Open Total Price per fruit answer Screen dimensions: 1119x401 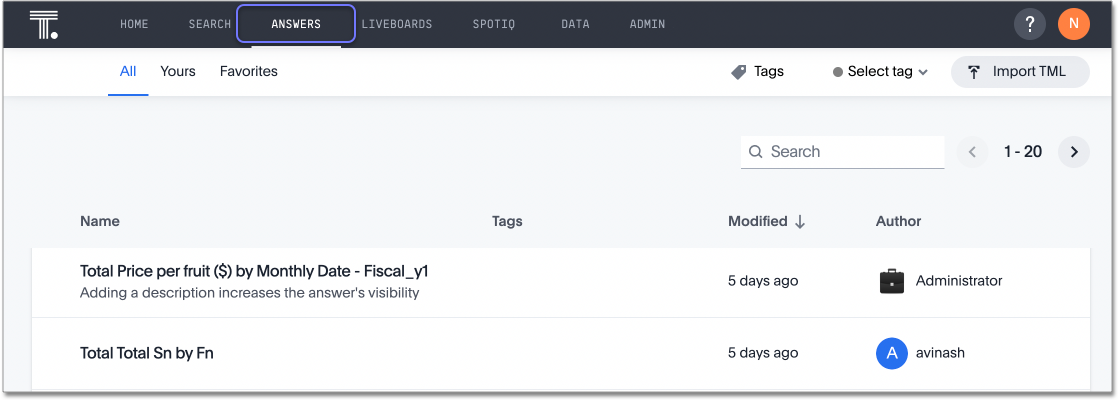point(254,271)
